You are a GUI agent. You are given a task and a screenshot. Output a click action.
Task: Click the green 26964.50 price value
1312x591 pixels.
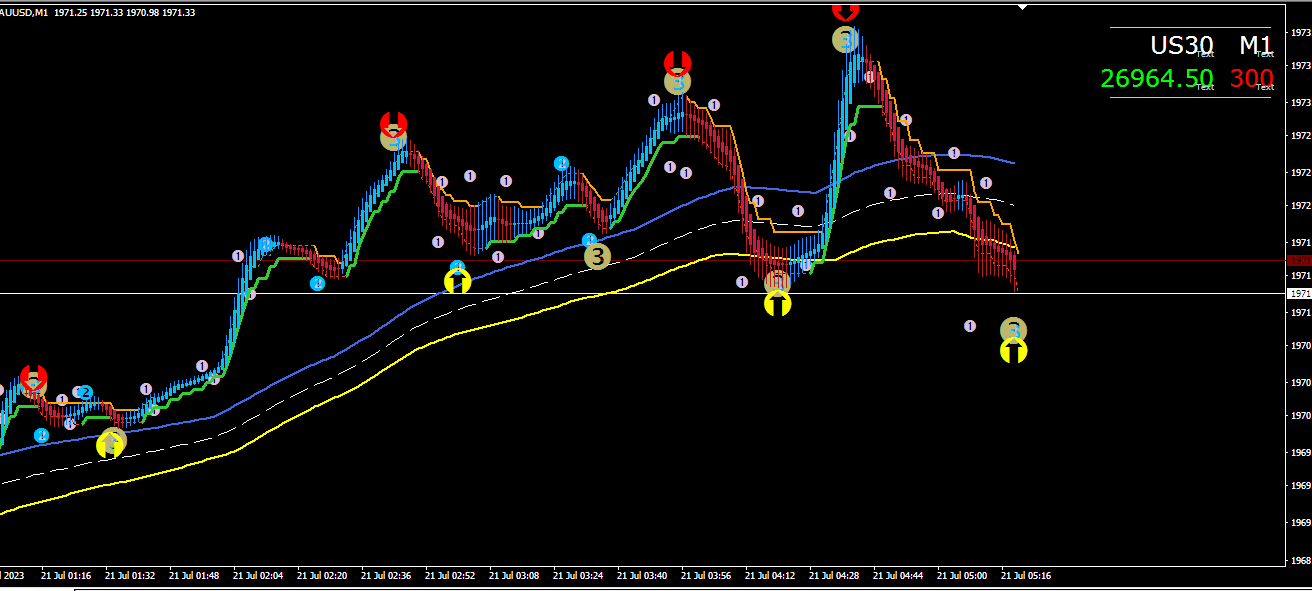click(1157, 79)
